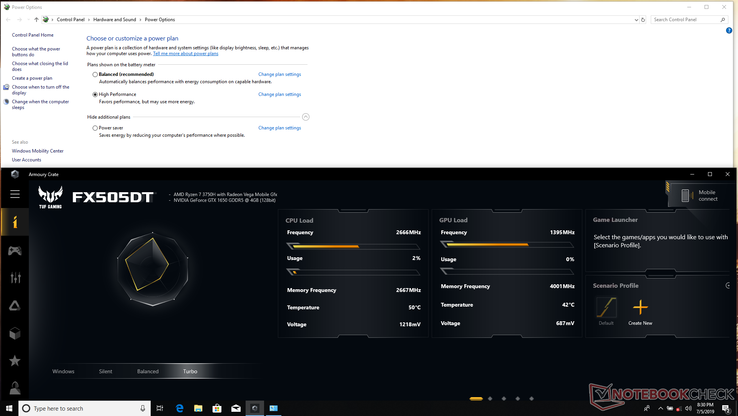The width and height of the screenshot is (738, 416).
Task: Open Task View on the taskbar
Action: pos(160,408)
